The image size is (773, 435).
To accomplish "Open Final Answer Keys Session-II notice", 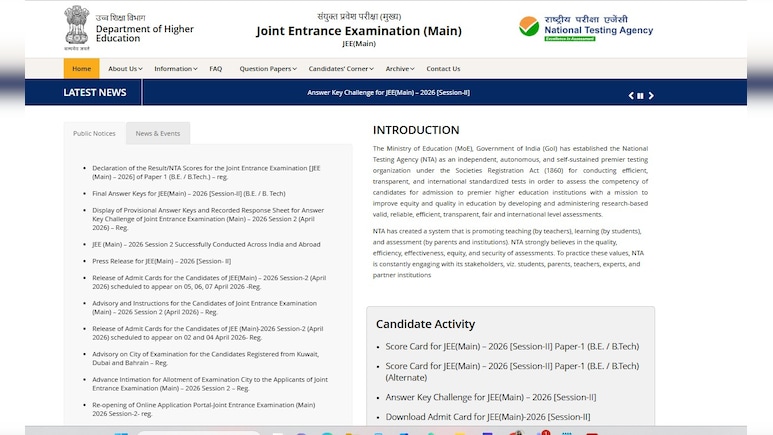I will [188, 193].
